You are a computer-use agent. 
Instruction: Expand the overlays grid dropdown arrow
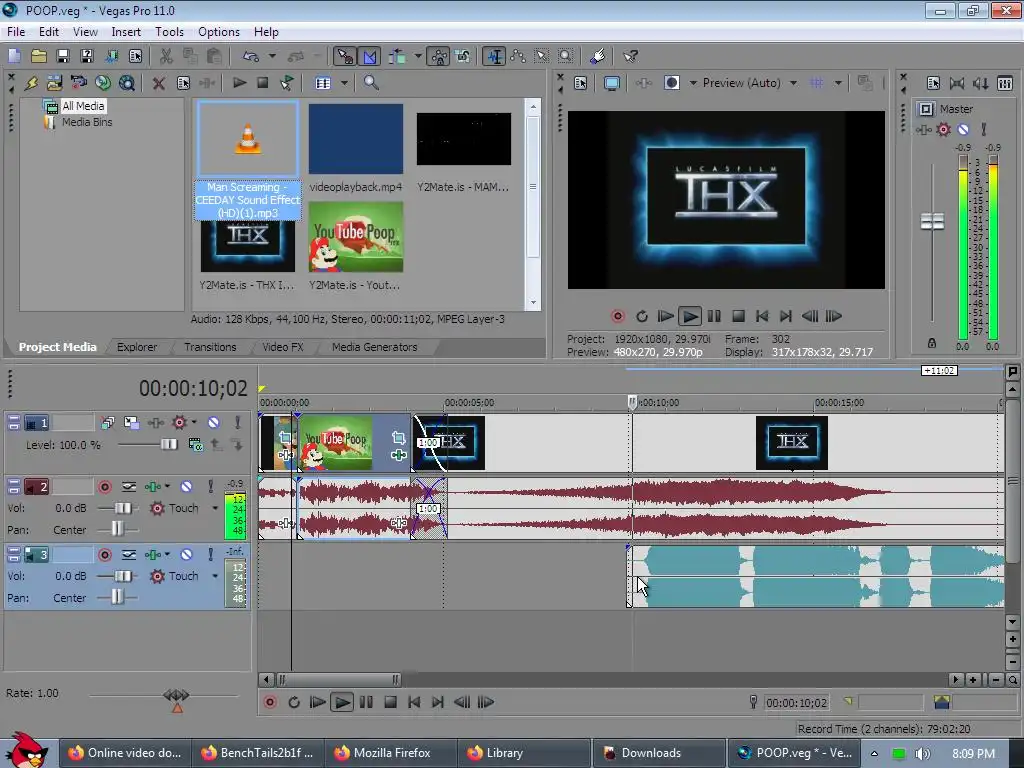(x=838, y=83)
